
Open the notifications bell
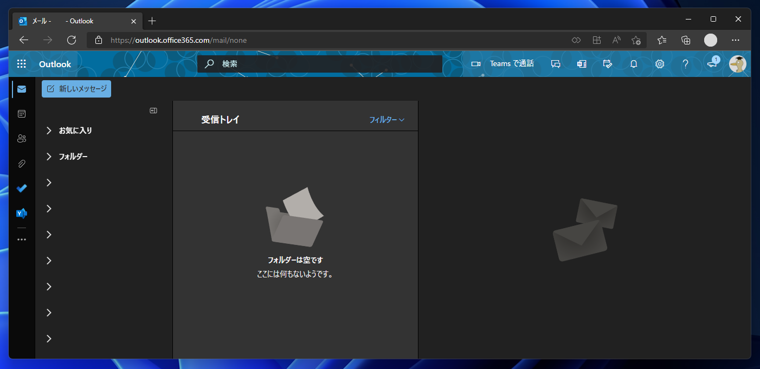click(633, 64)
